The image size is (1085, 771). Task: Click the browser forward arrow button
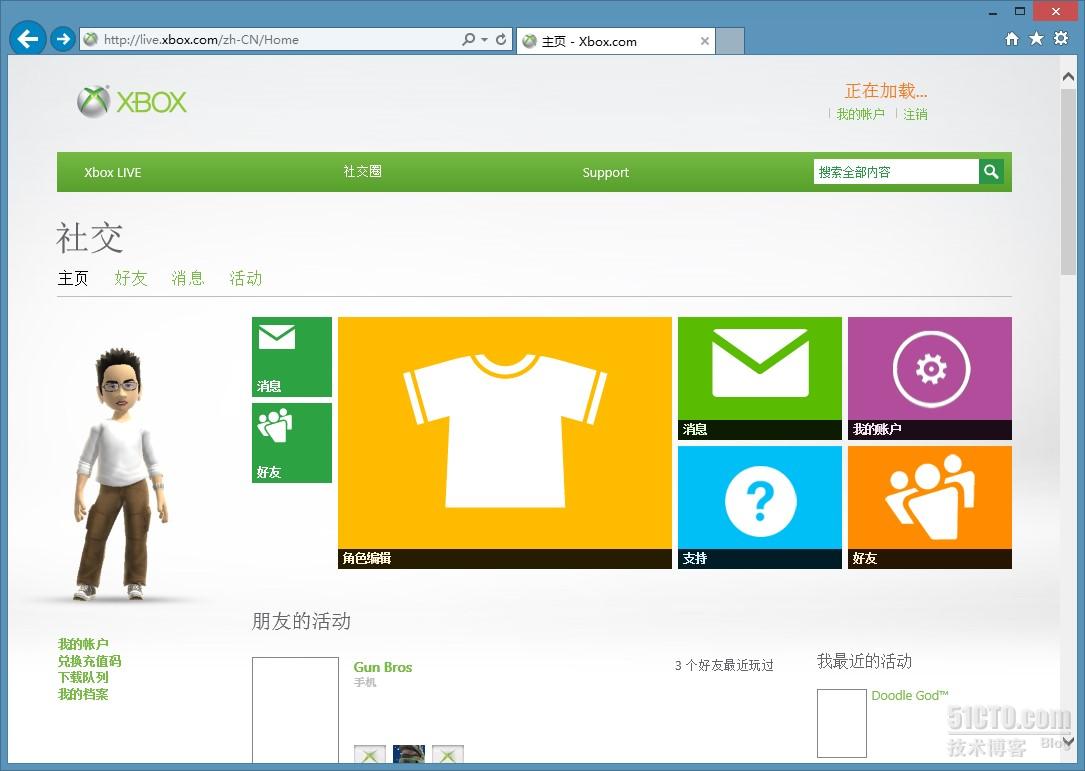tap(63, 39)
